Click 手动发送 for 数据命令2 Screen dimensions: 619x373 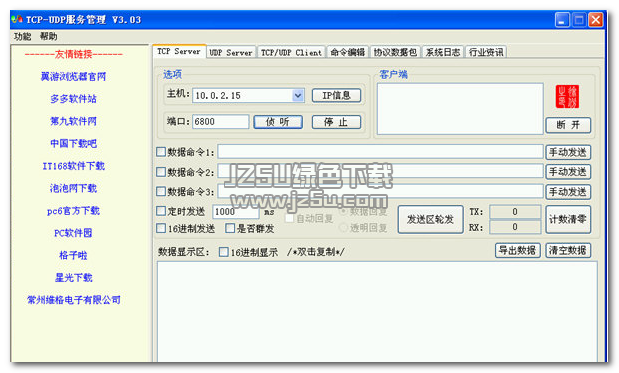click(x=568, y=172)
